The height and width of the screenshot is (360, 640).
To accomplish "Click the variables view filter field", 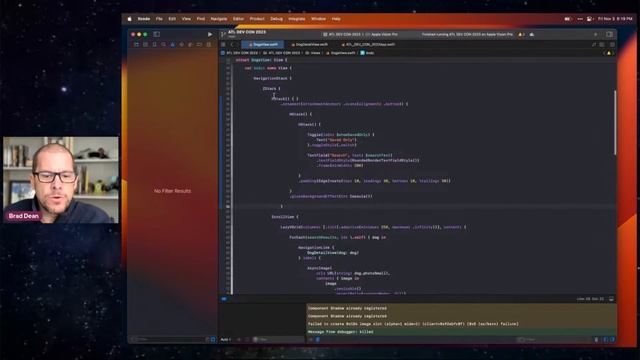I will pos(278,339).
